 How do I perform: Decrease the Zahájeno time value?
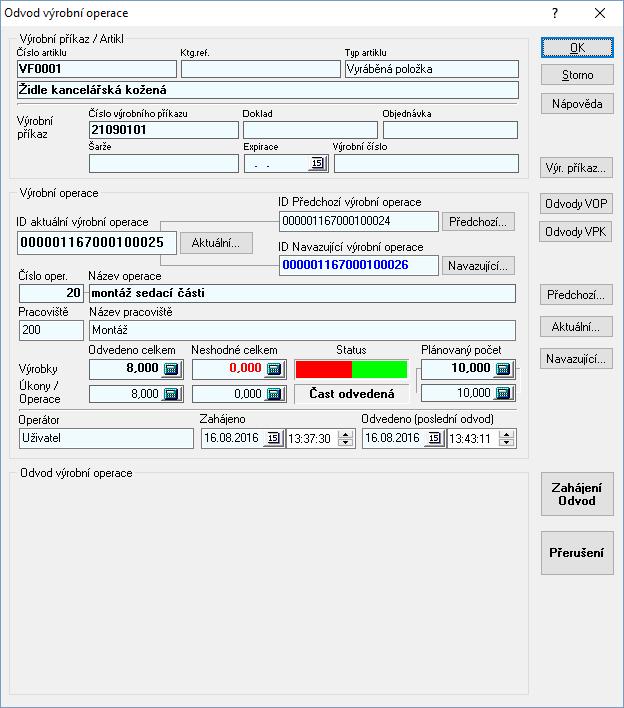pyautogui.click(x=346, y=442)
